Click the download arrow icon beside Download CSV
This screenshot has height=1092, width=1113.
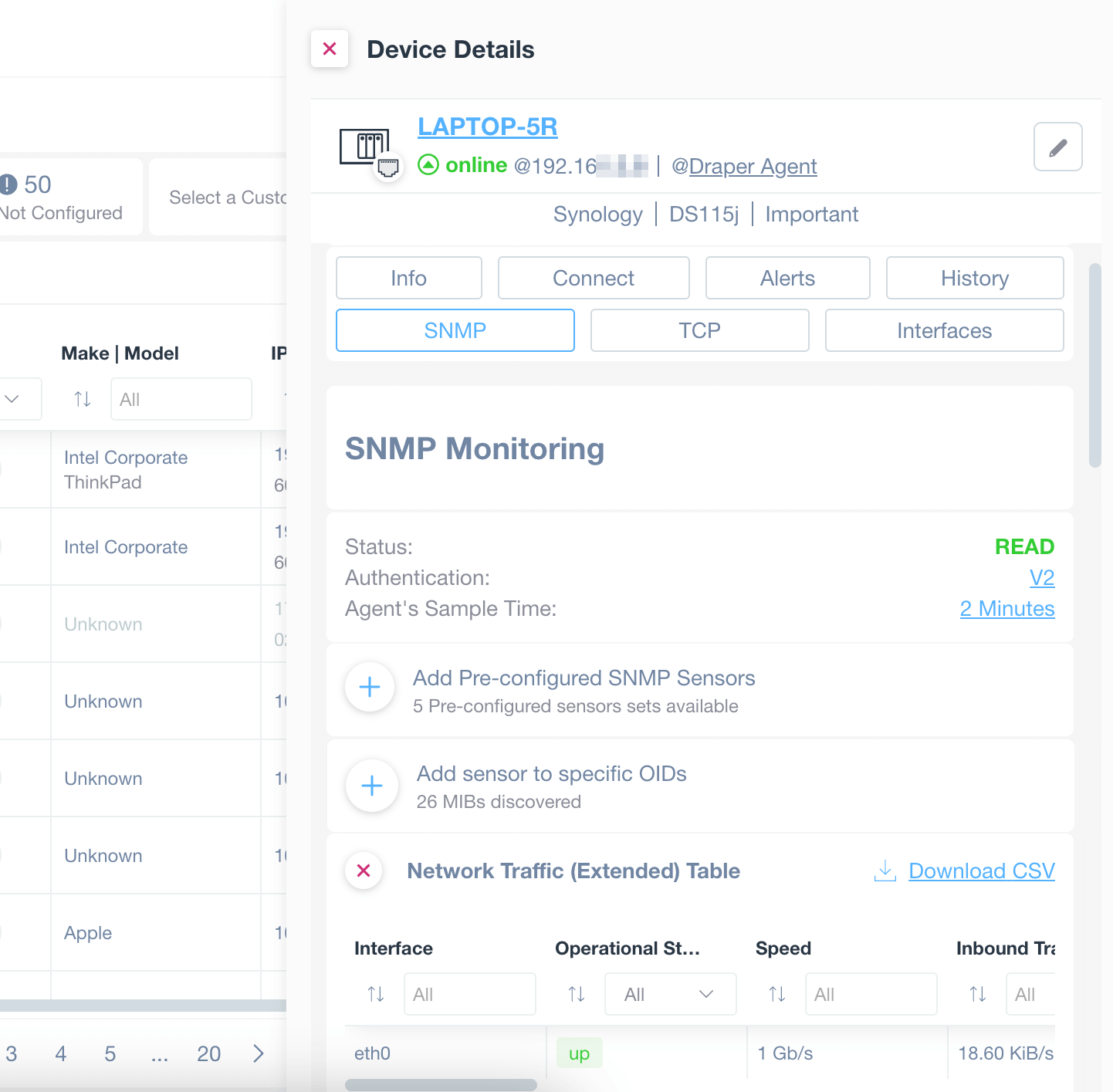[885, 871]
